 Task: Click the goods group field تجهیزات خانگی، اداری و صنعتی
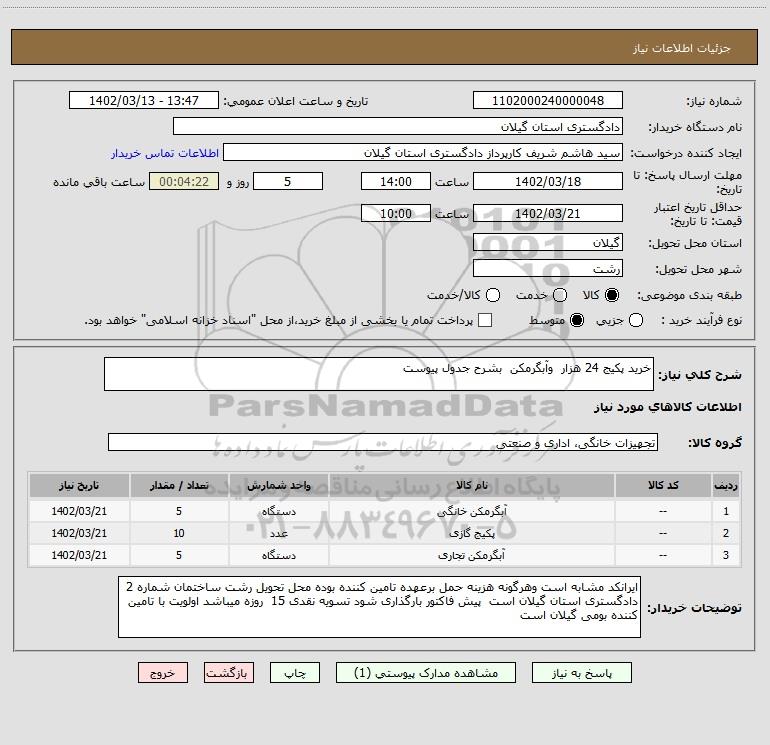point(383,442)
